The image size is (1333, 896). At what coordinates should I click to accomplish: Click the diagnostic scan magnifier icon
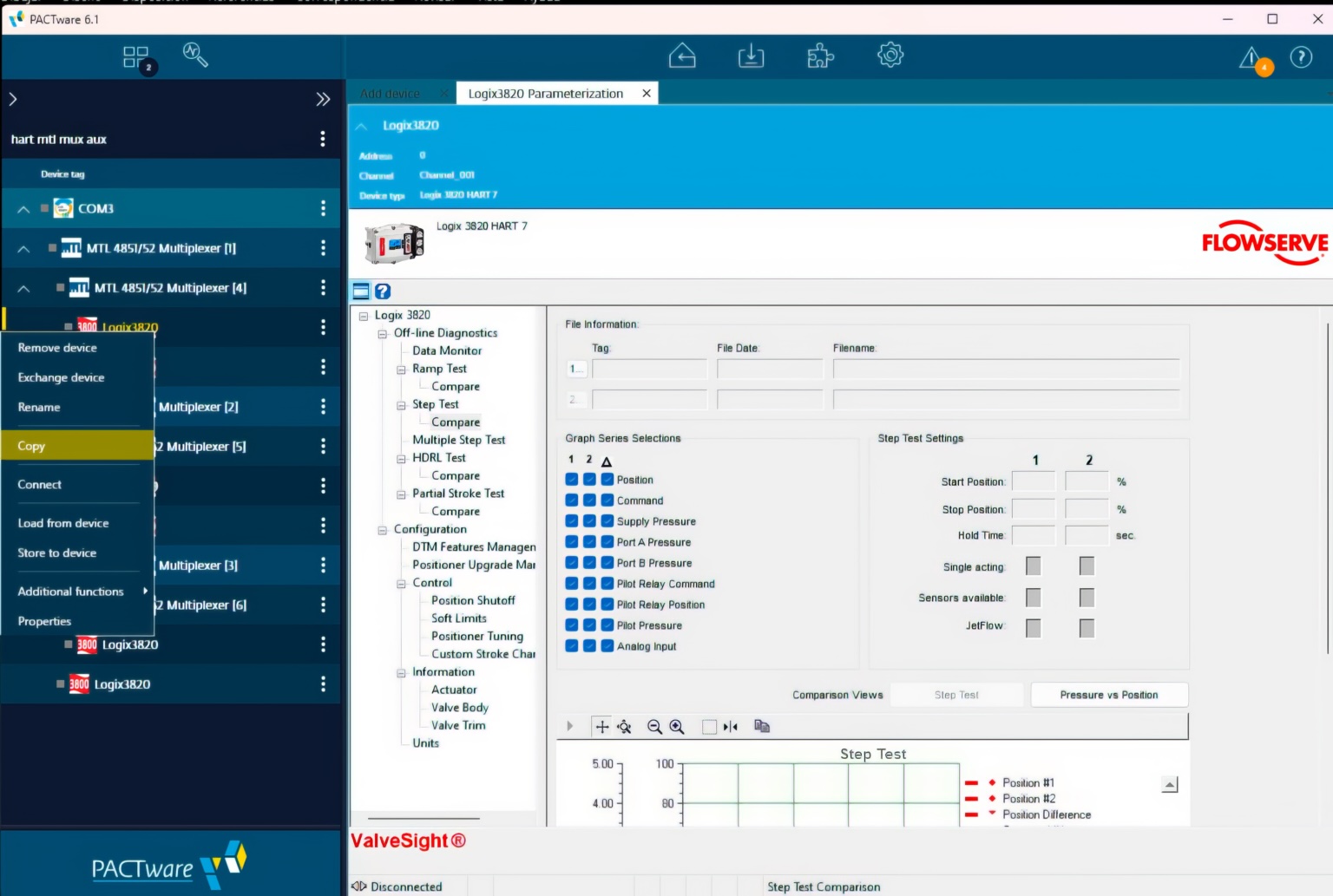[x=195, y=56]
